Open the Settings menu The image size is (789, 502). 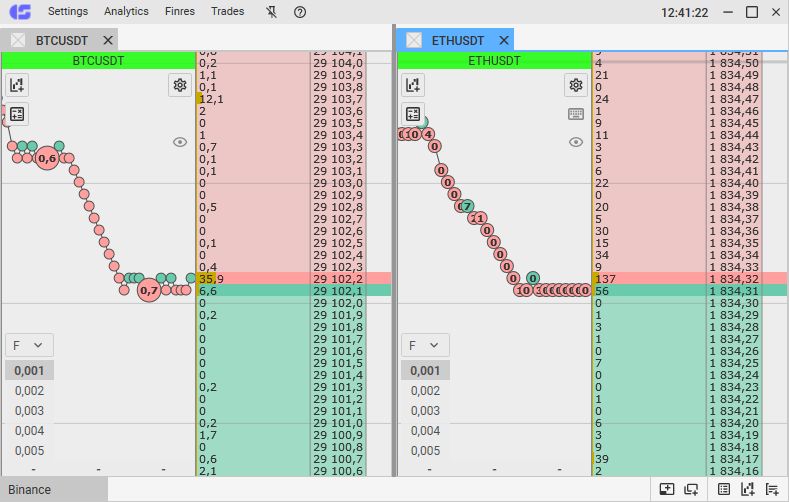[x=68, y=12]
